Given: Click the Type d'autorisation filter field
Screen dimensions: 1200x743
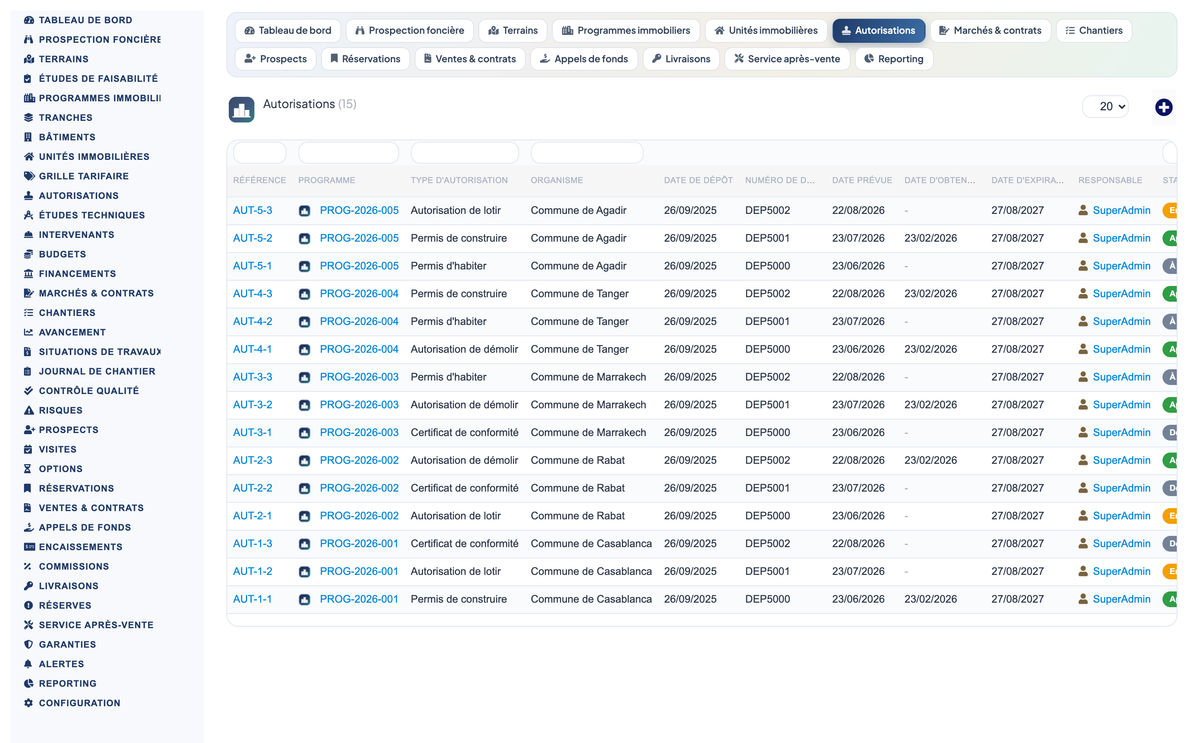Looking at the screenshot, I should (x=465, y=153).
